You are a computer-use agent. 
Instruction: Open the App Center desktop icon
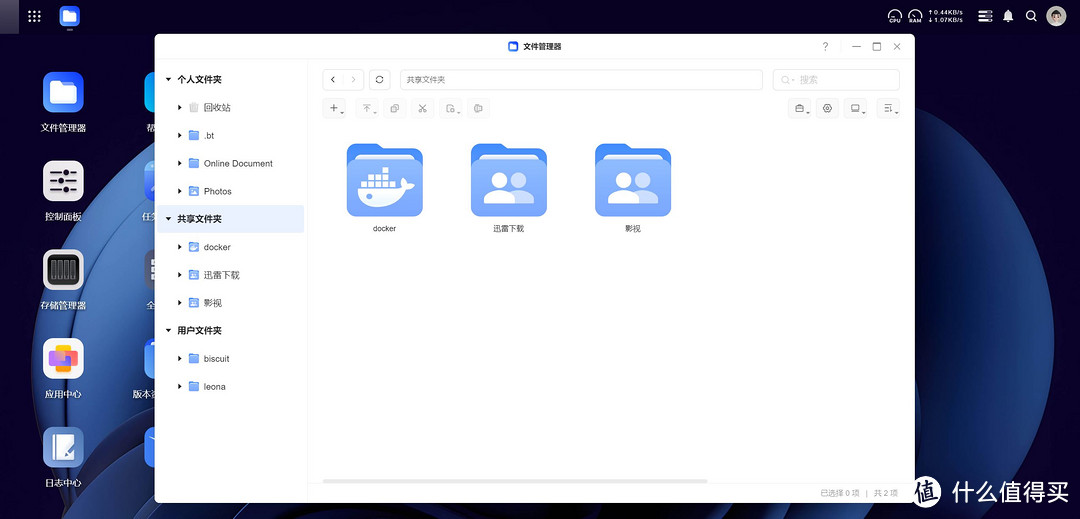tap(63, 359)
